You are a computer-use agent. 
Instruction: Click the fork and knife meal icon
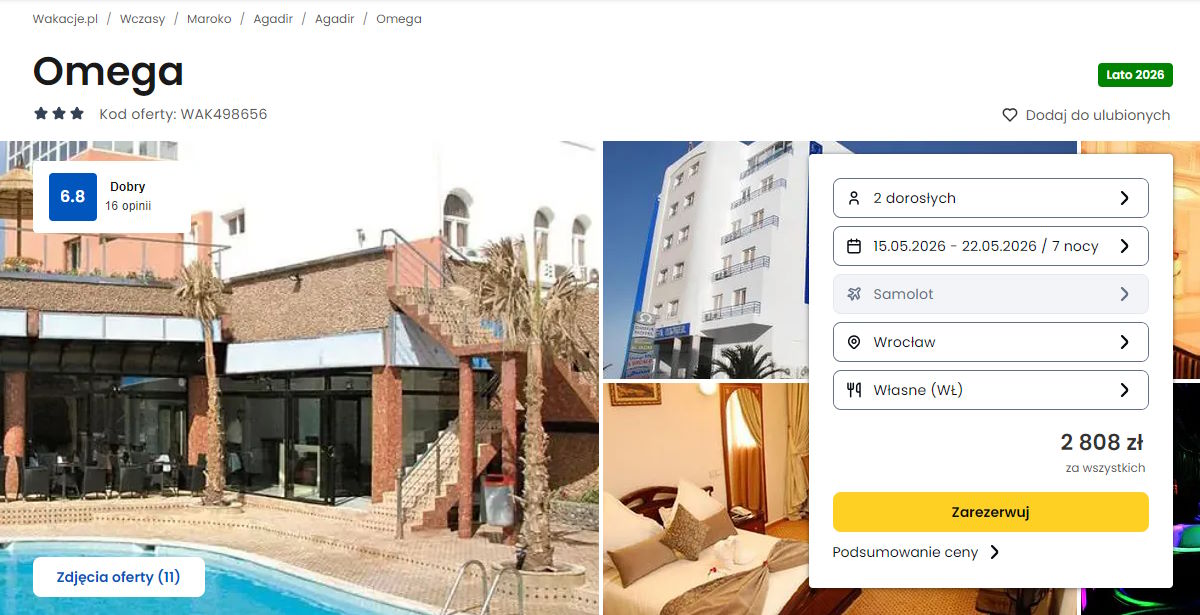pyautogui.click(x=854, y=390)
